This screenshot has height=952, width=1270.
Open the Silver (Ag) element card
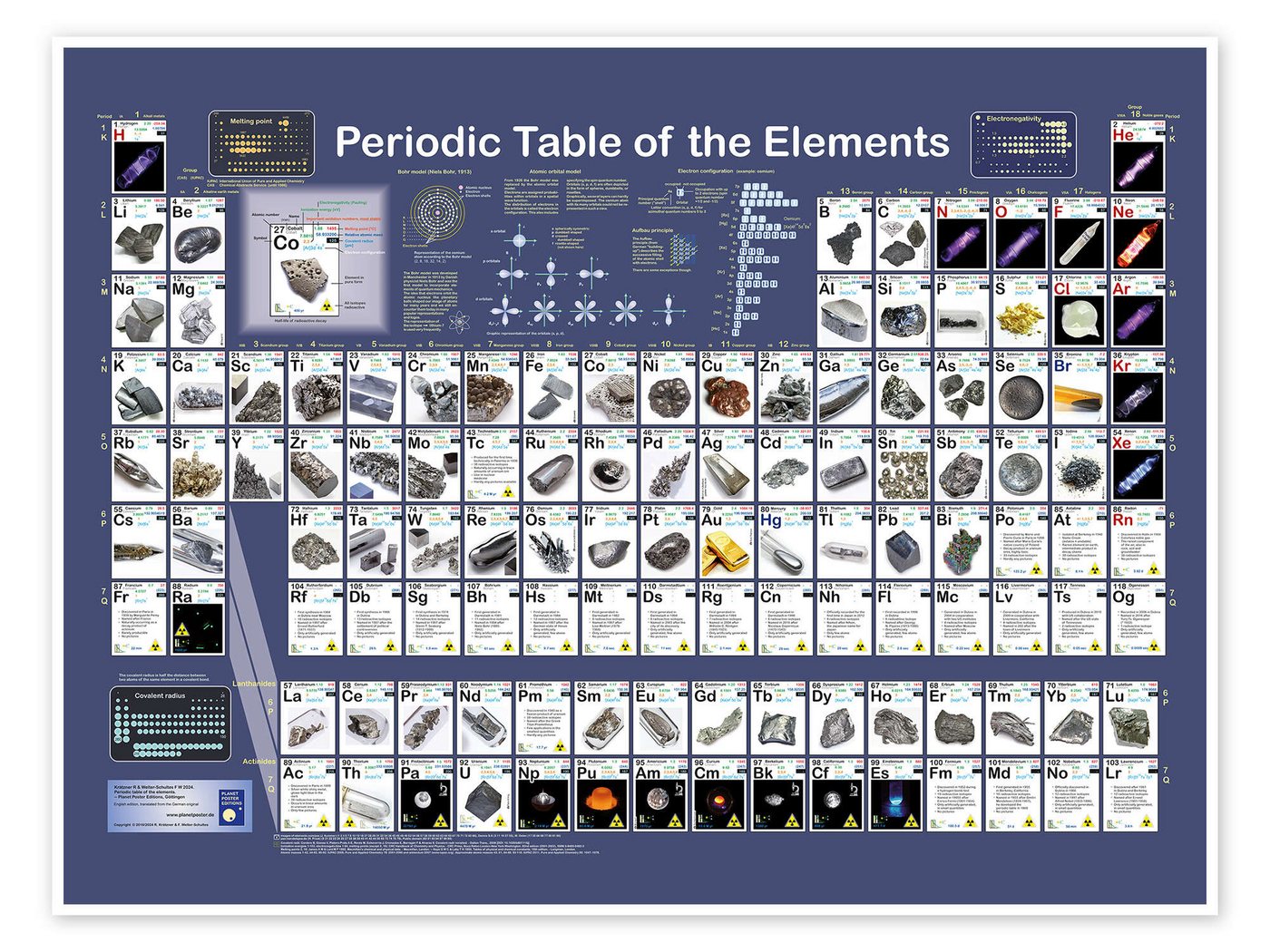(x=728, y=464)
